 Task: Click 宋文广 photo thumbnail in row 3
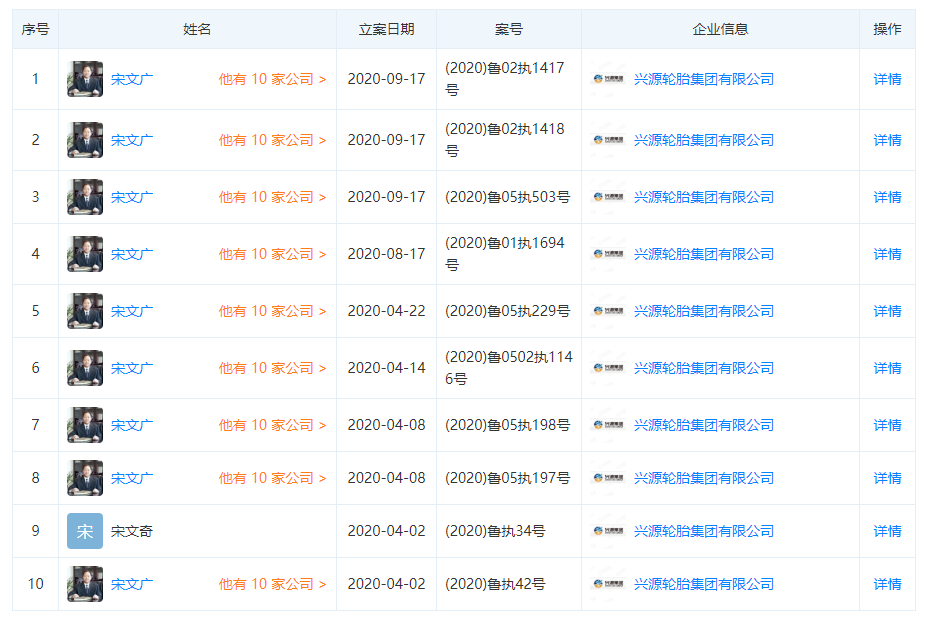click(x=85, y=197)
